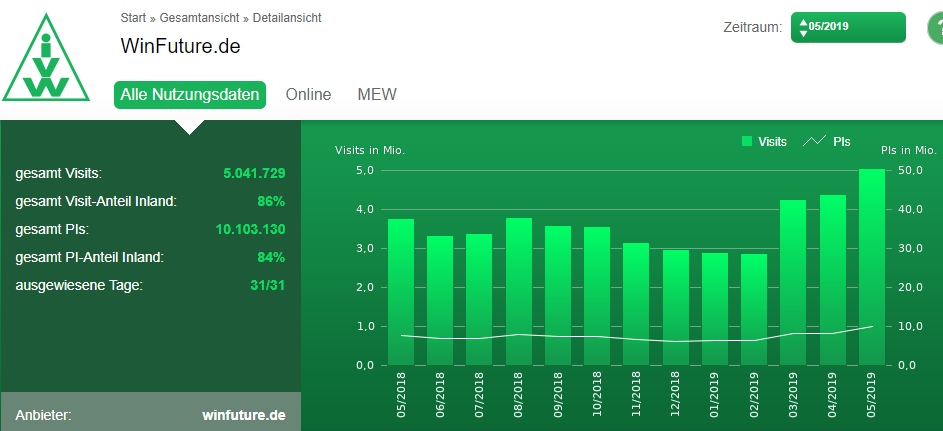This screenshot has height=431, width=943.
Task: Click the WinFuture.de page title
Action: pos(180,46)
